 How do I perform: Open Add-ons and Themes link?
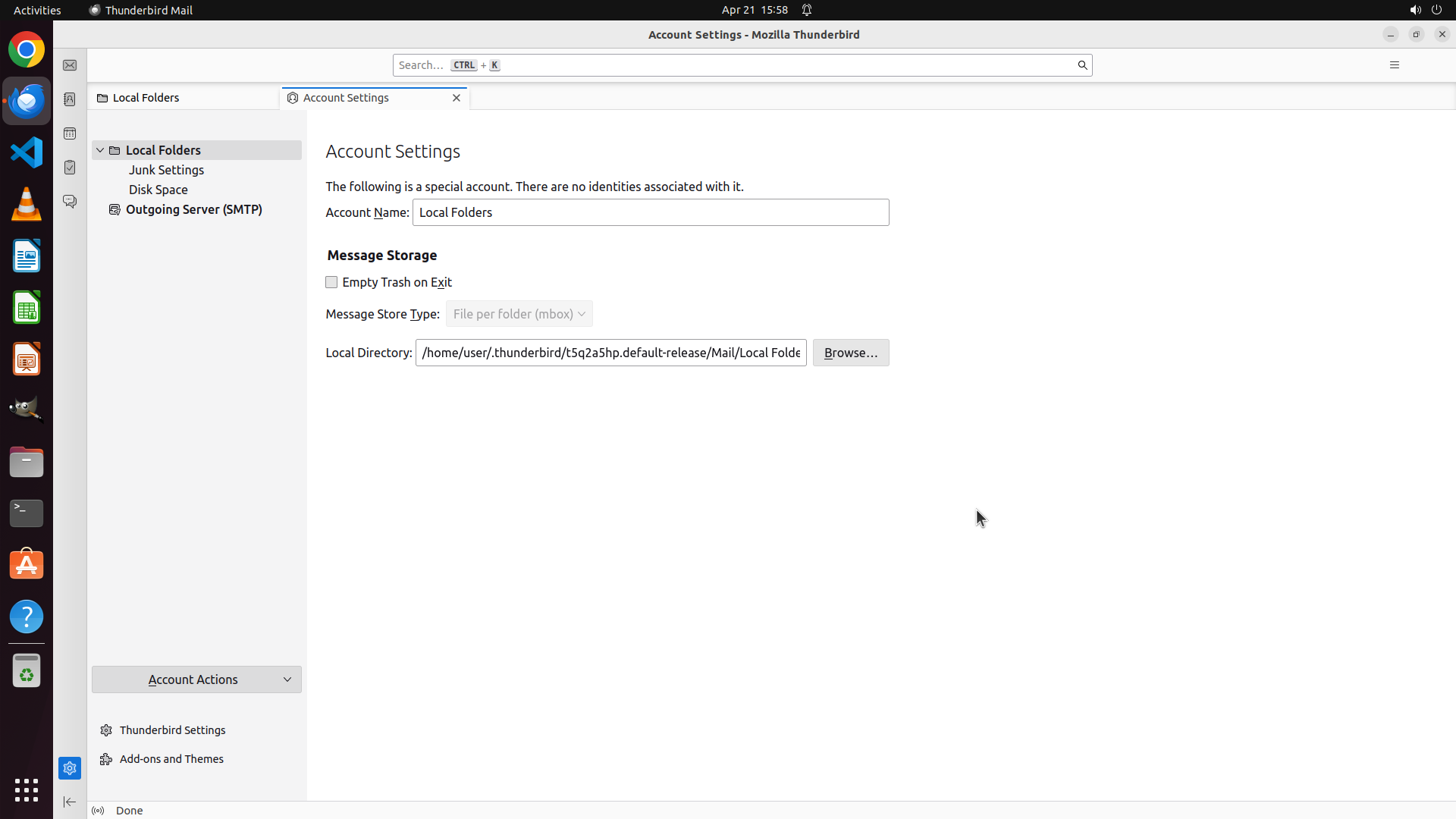point(171,759)
